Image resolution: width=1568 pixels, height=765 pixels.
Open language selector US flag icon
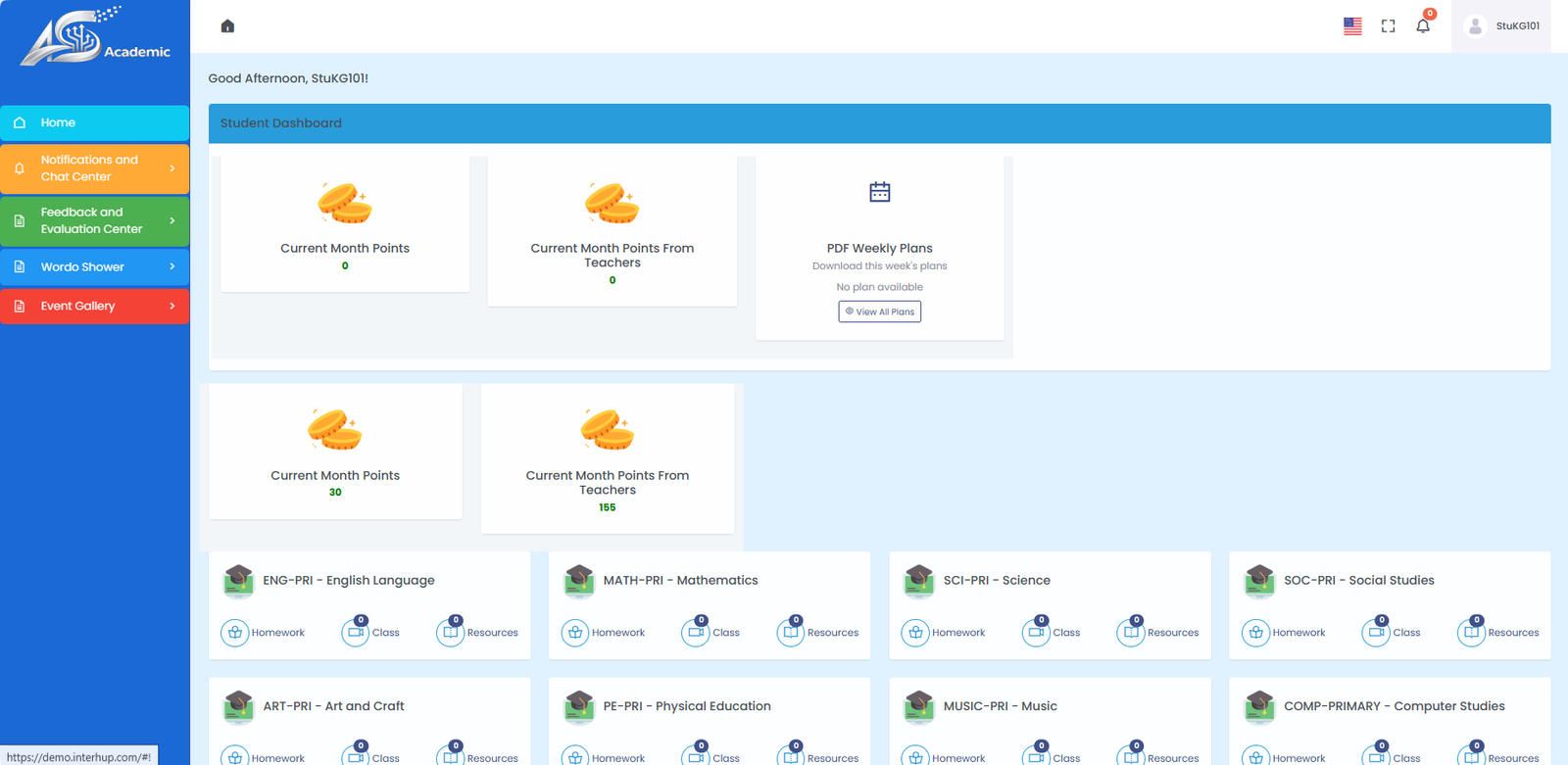1352,26
